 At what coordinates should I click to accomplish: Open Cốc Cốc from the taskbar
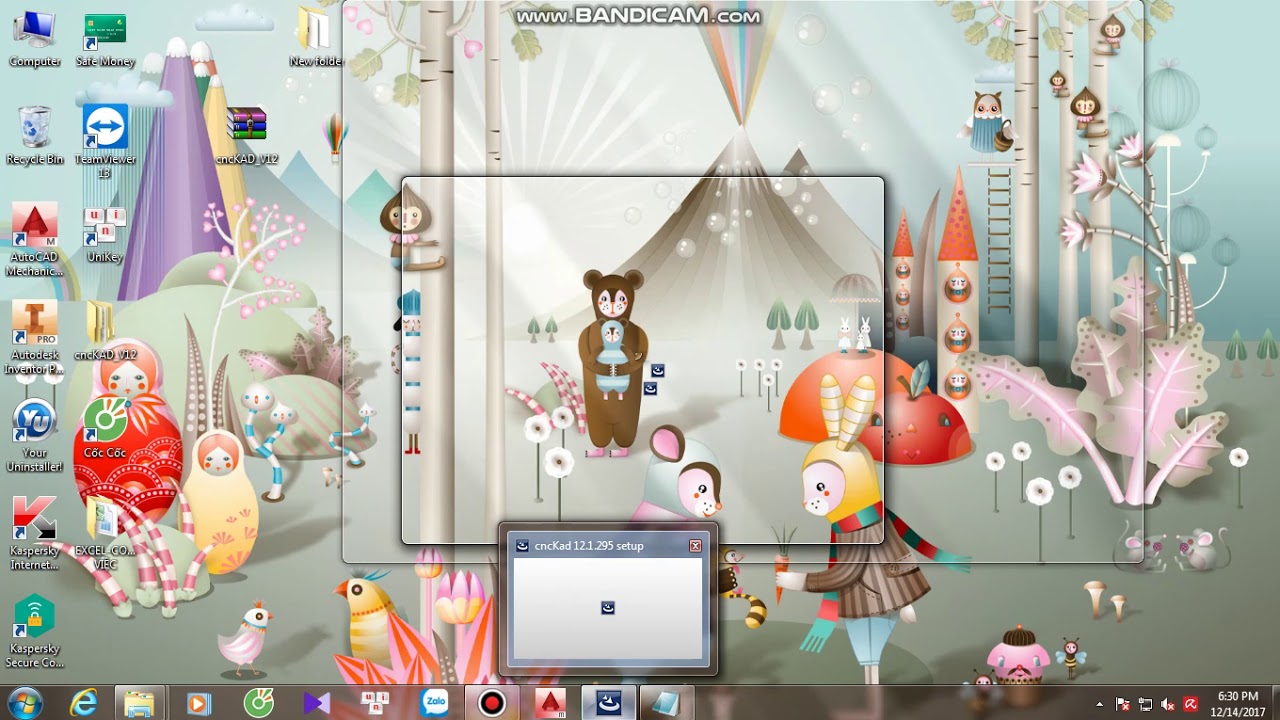[x=258, y=703]
